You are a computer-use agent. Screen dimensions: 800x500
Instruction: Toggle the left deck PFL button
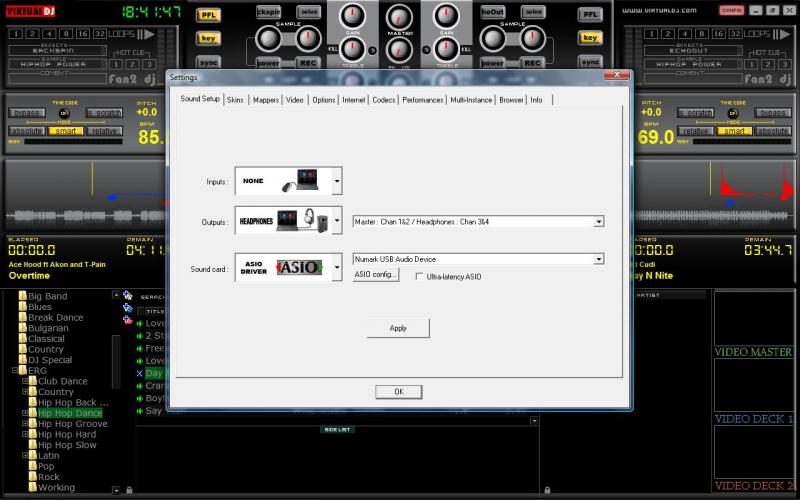tap(208, 15)
